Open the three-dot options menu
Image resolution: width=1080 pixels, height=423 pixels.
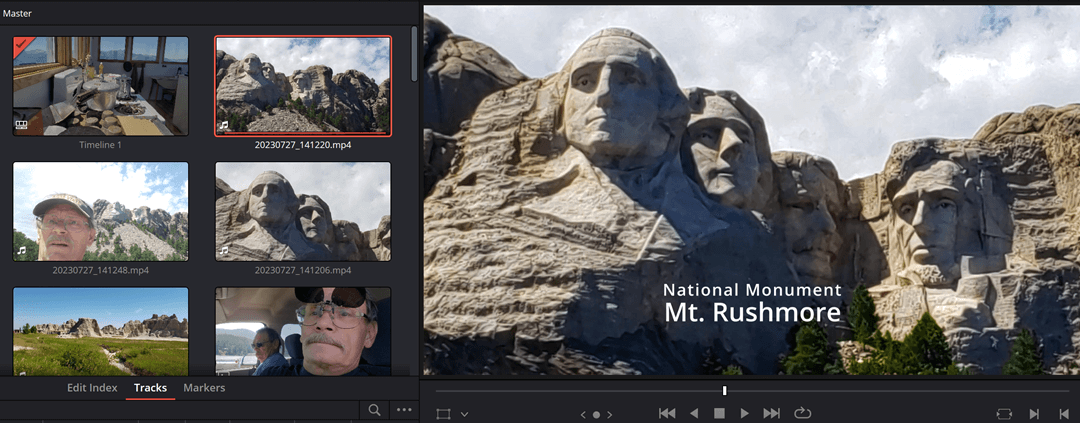pyautogui.click(x=404, y=410)
